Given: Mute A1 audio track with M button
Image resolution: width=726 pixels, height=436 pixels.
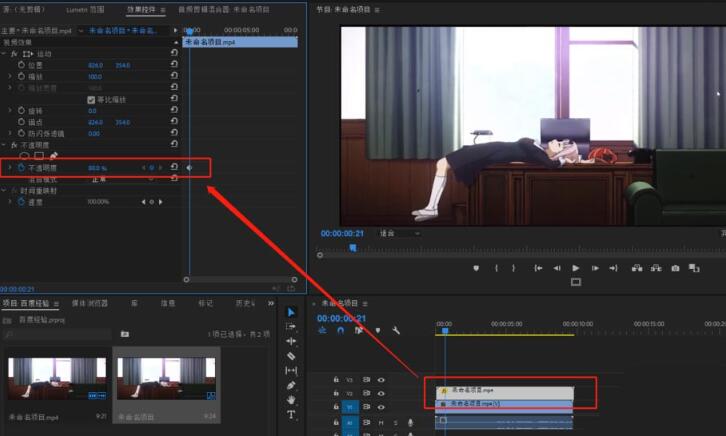Looking at the screenshot, I should [x=381, y=423].
